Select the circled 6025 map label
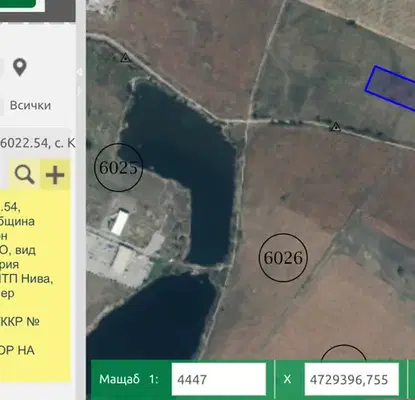 click(x=119, y=167)
